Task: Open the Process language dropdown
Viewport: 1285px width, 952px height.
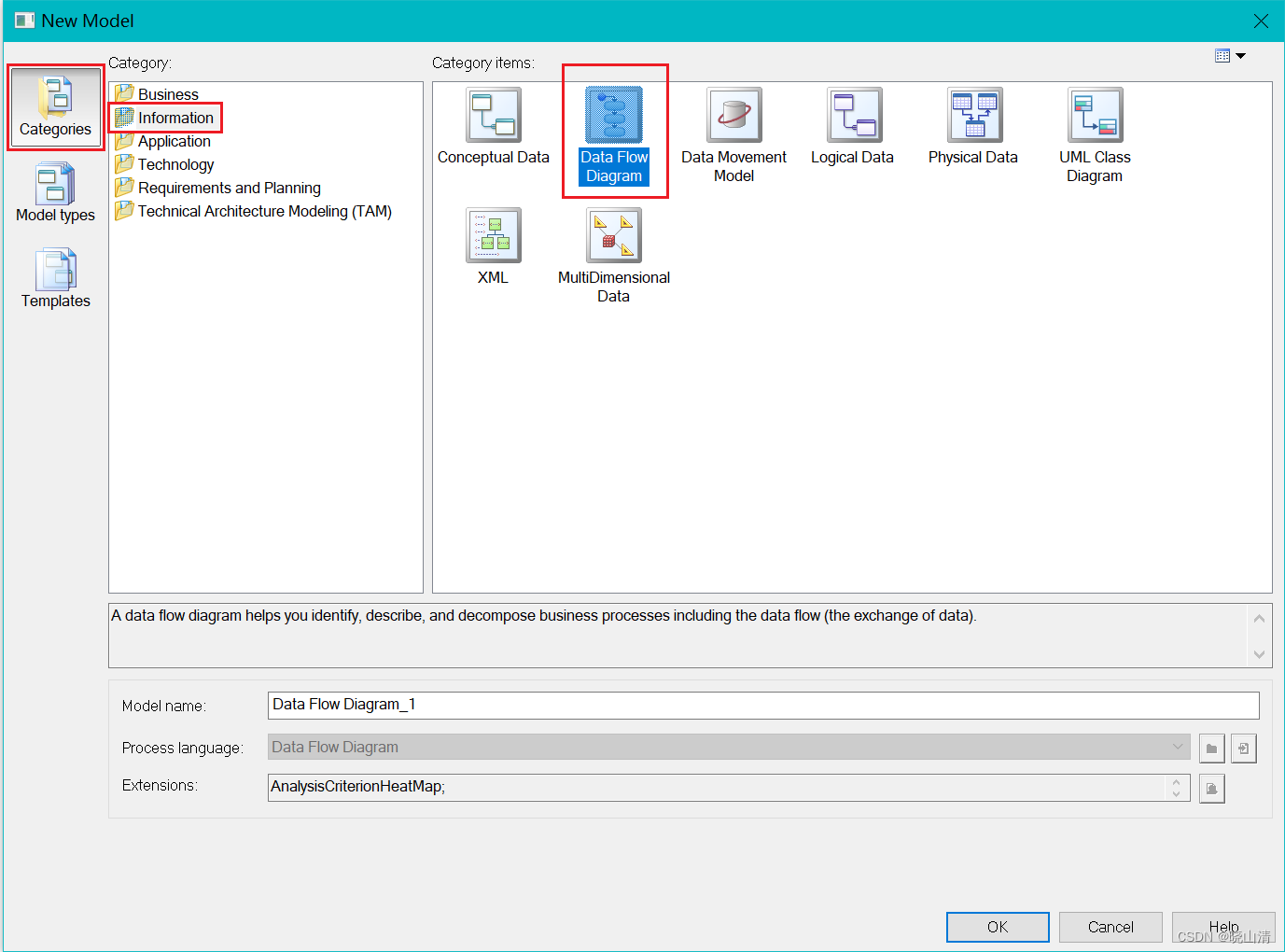Action: pyautogui.click(x=1178, y=747)
